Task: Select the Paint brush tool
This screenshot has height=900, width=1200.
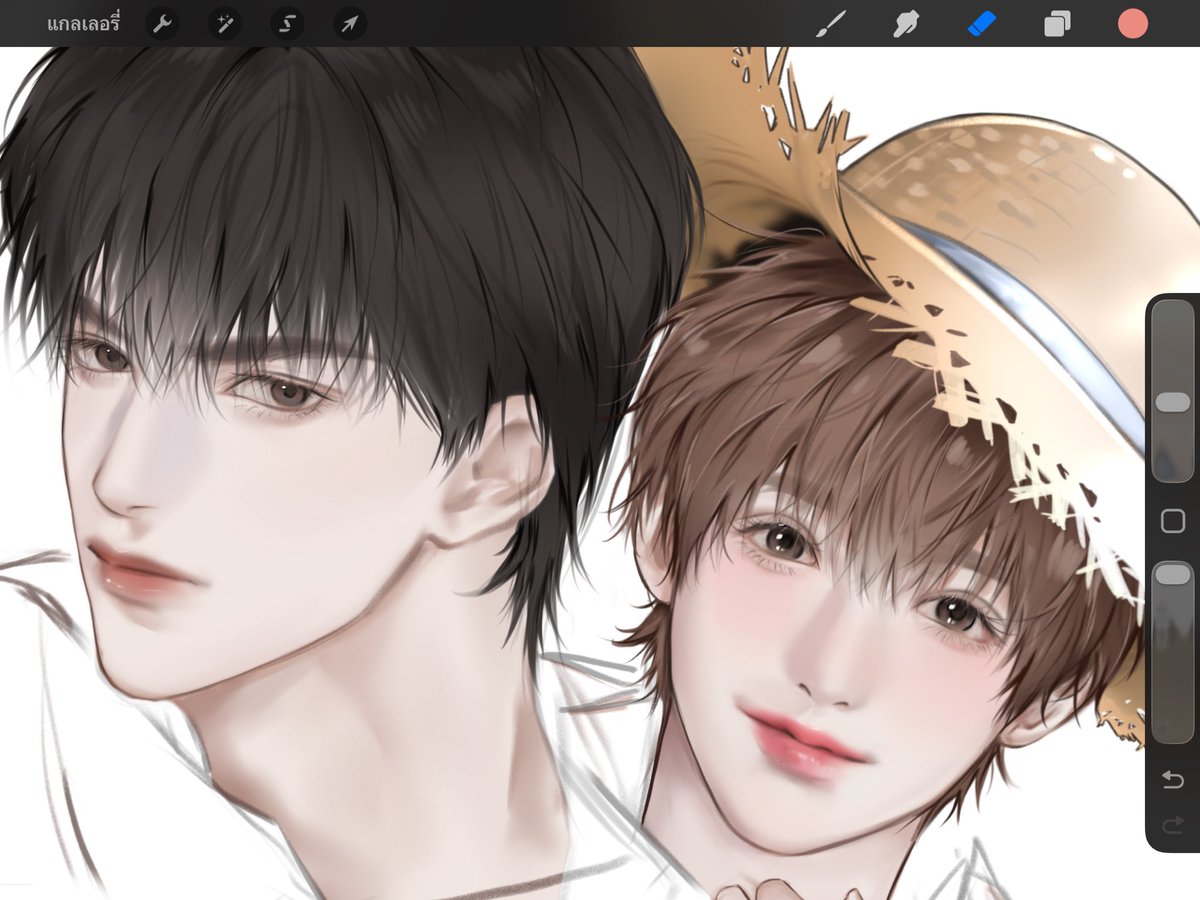Action: point(831,24)
